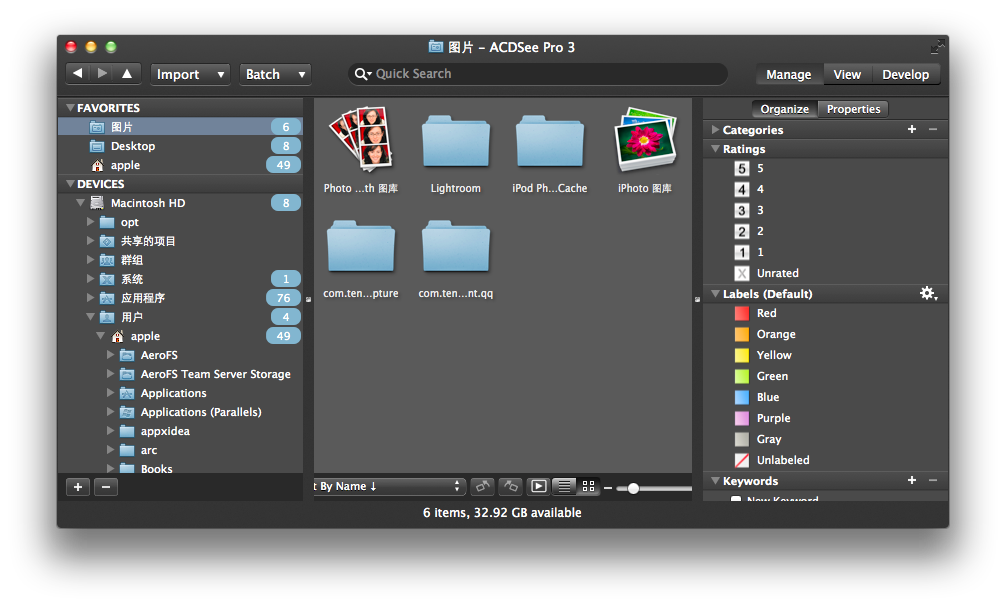1006x607 pixels.
Task: Filter by the Unlabeled swatch
Action: (x=742, y=460)
